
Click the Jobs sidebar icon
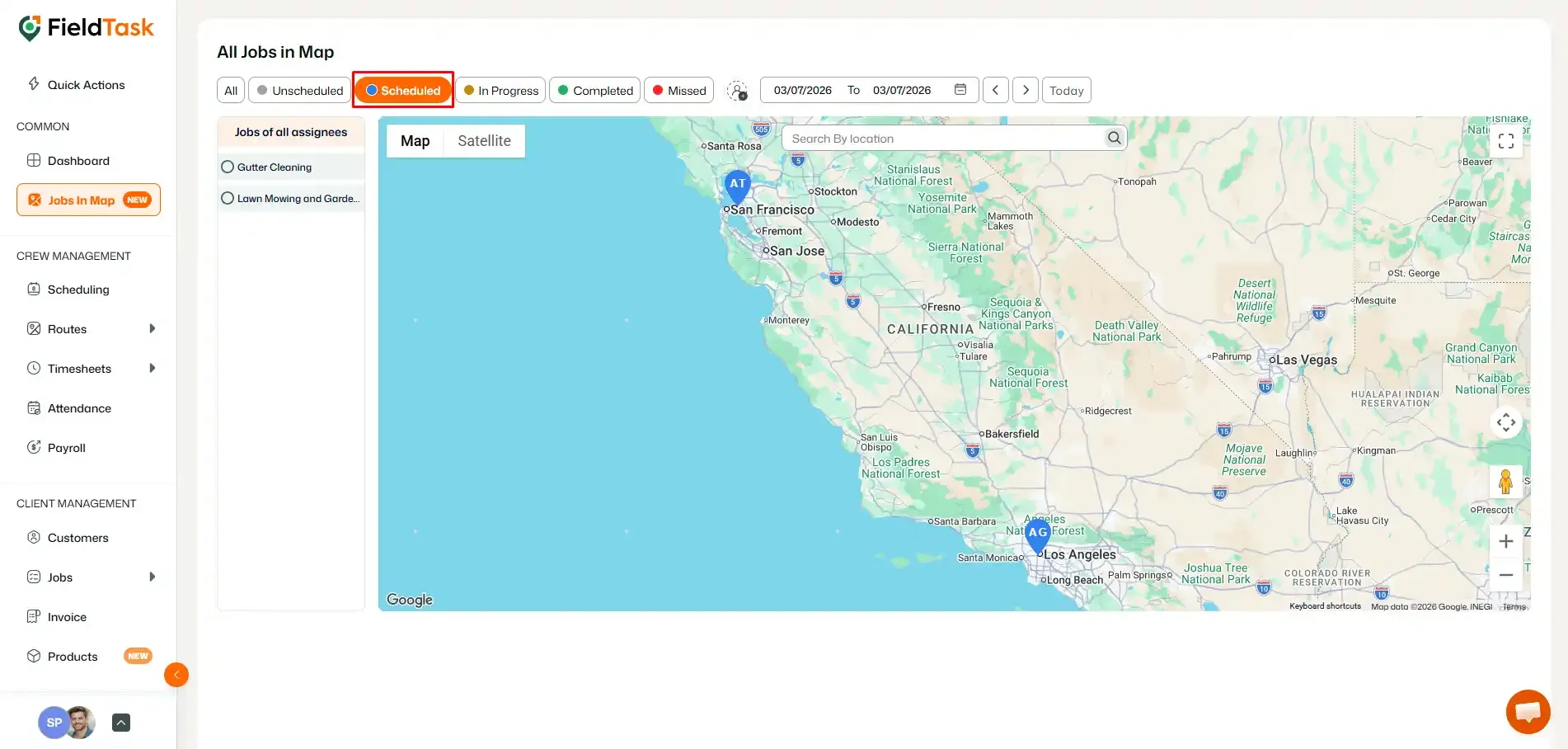34,577
